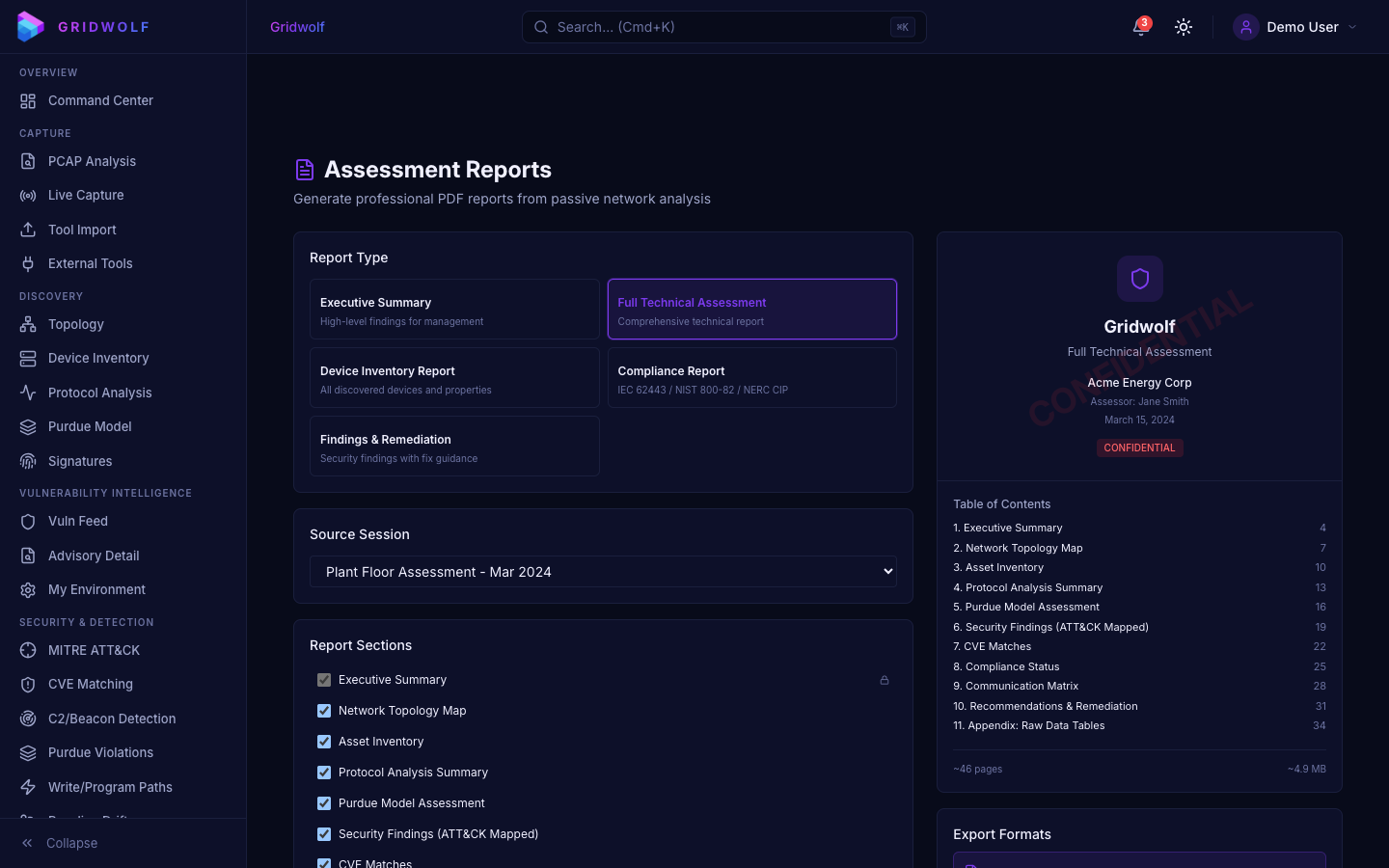Select the Executive Summary report type
This screenshot has width=1389, height=868.
point(454,309)
